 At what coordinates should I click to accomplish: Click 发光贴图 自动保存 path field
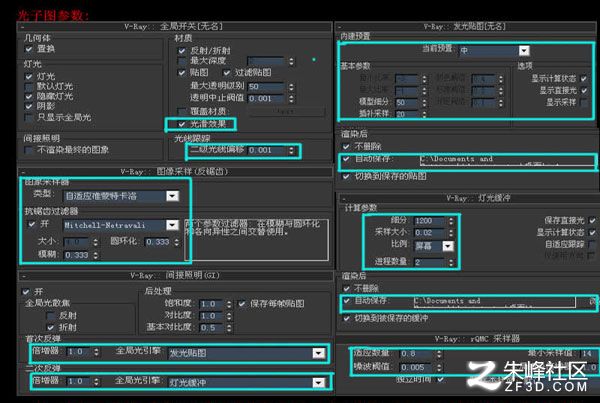pyautogui.click(x=506, y=160)
